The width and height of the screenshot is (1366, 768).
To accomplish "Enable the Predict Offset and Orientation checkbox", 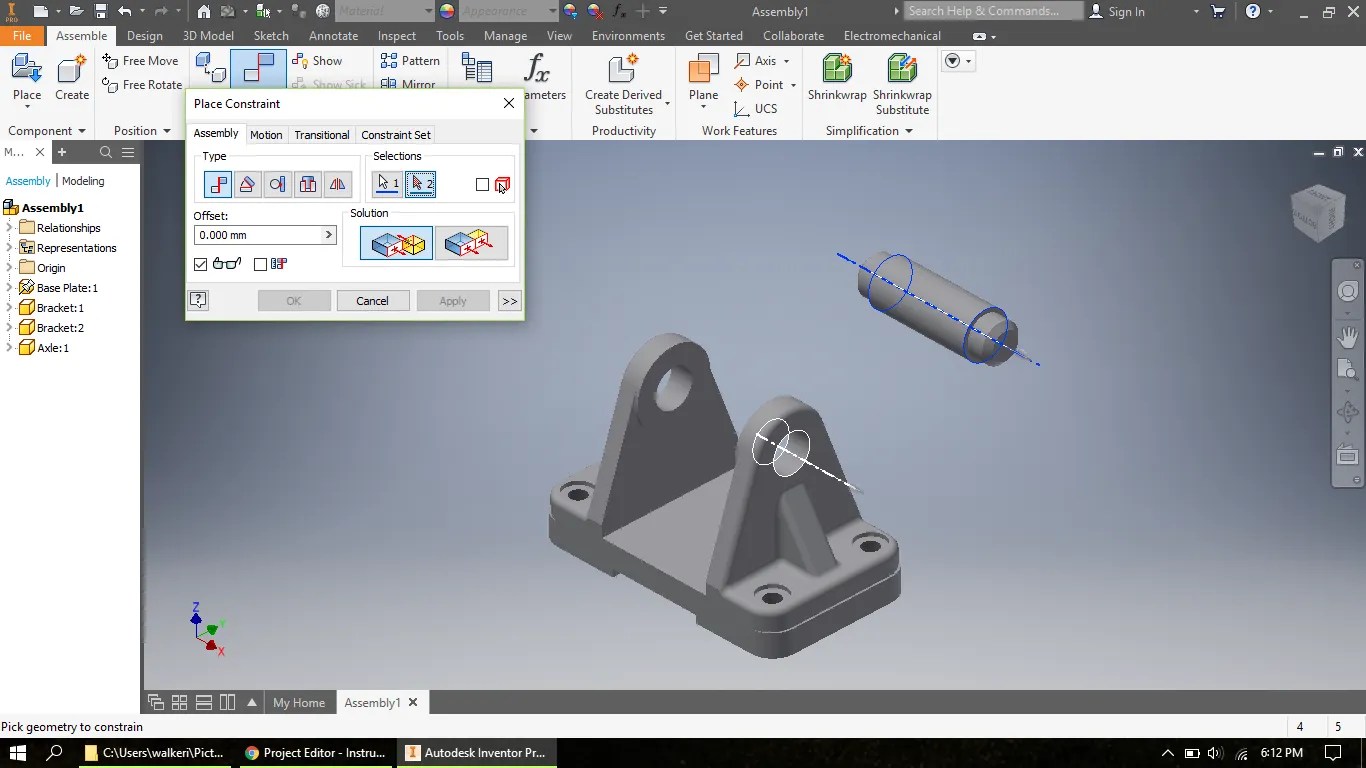I will pyautogui.click(x=261, y=264).
